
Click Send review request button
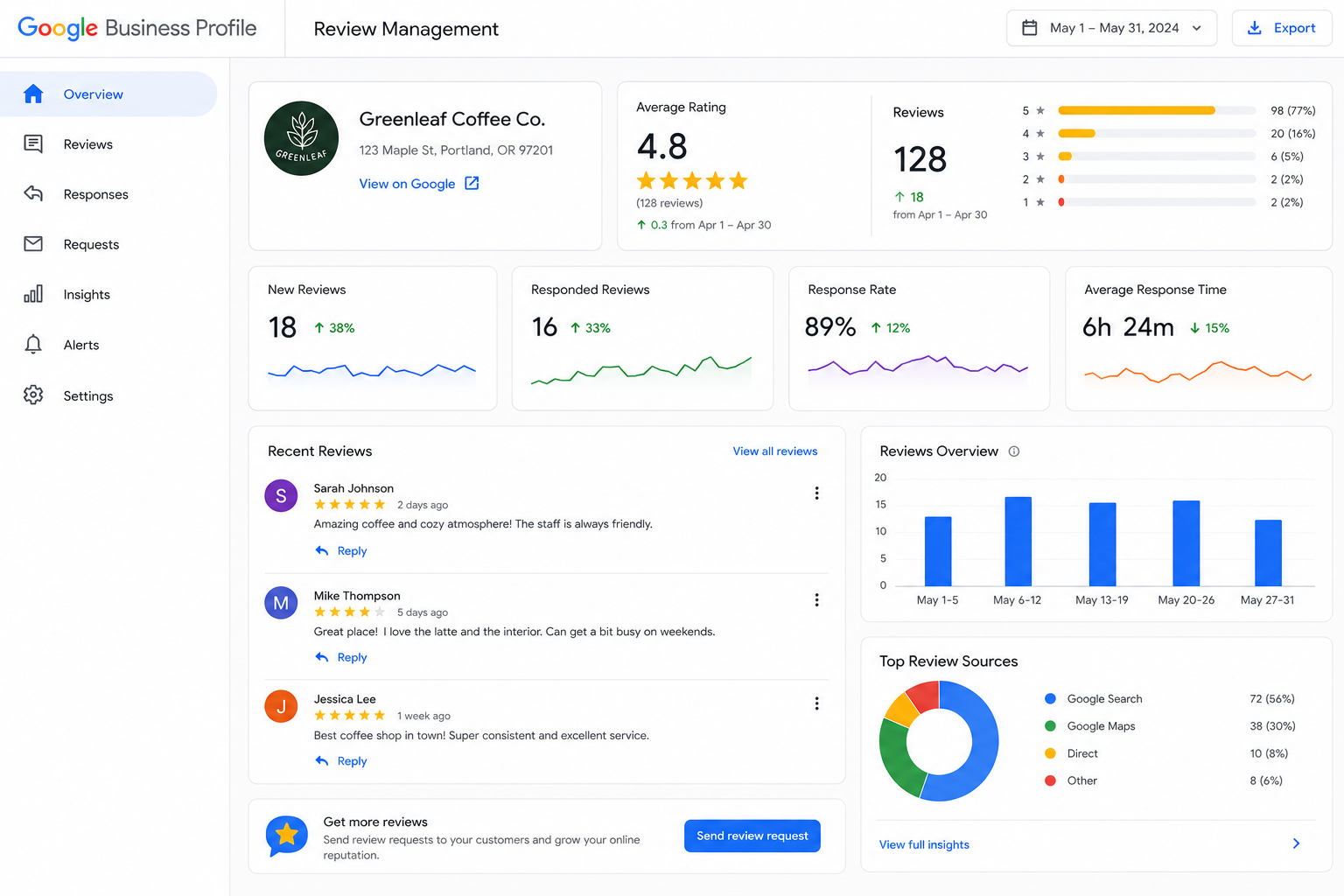coord(752,836)
